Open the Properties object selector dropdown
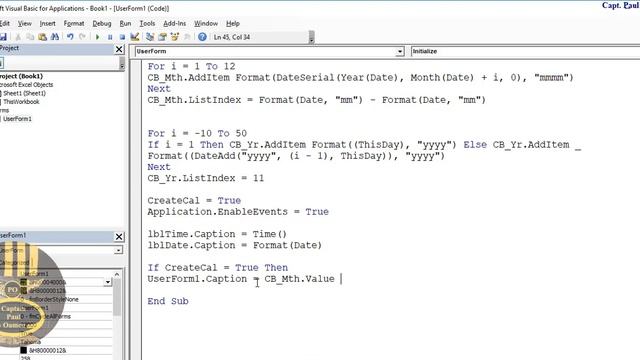640x360 pixels. coord(118,250)
